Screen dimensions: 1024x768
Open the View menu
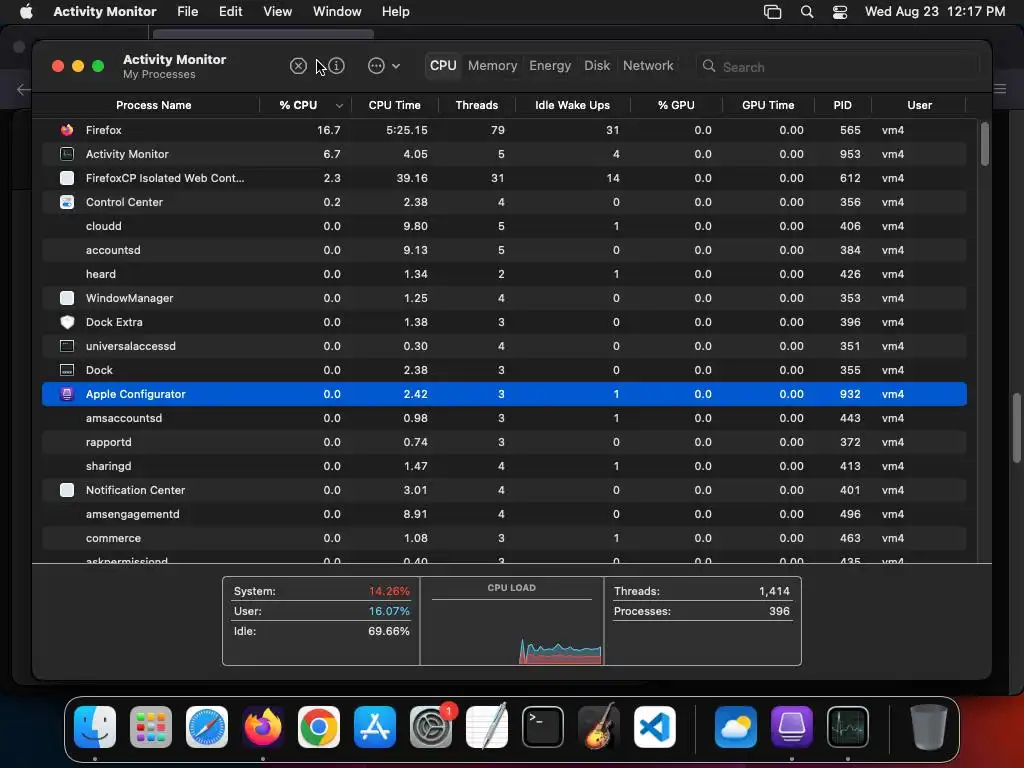(278, 12)
